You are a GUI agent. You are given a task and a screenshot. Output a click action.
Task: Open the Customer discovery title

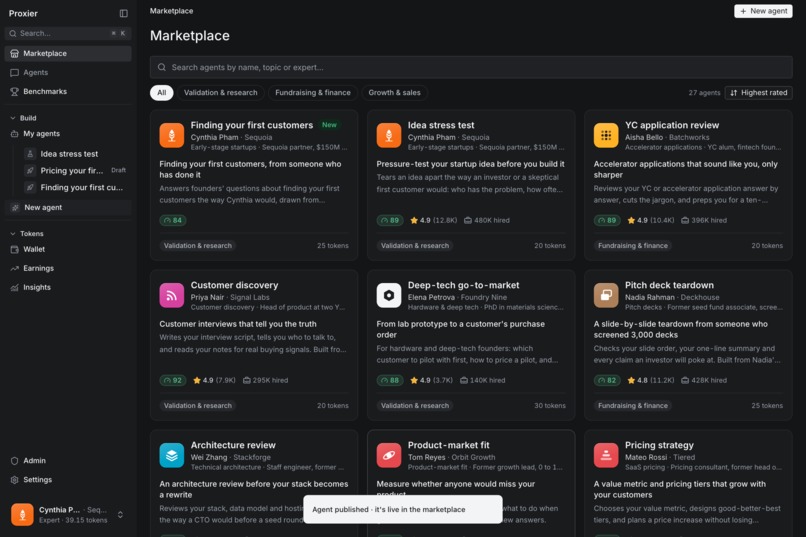click(234, 285)
